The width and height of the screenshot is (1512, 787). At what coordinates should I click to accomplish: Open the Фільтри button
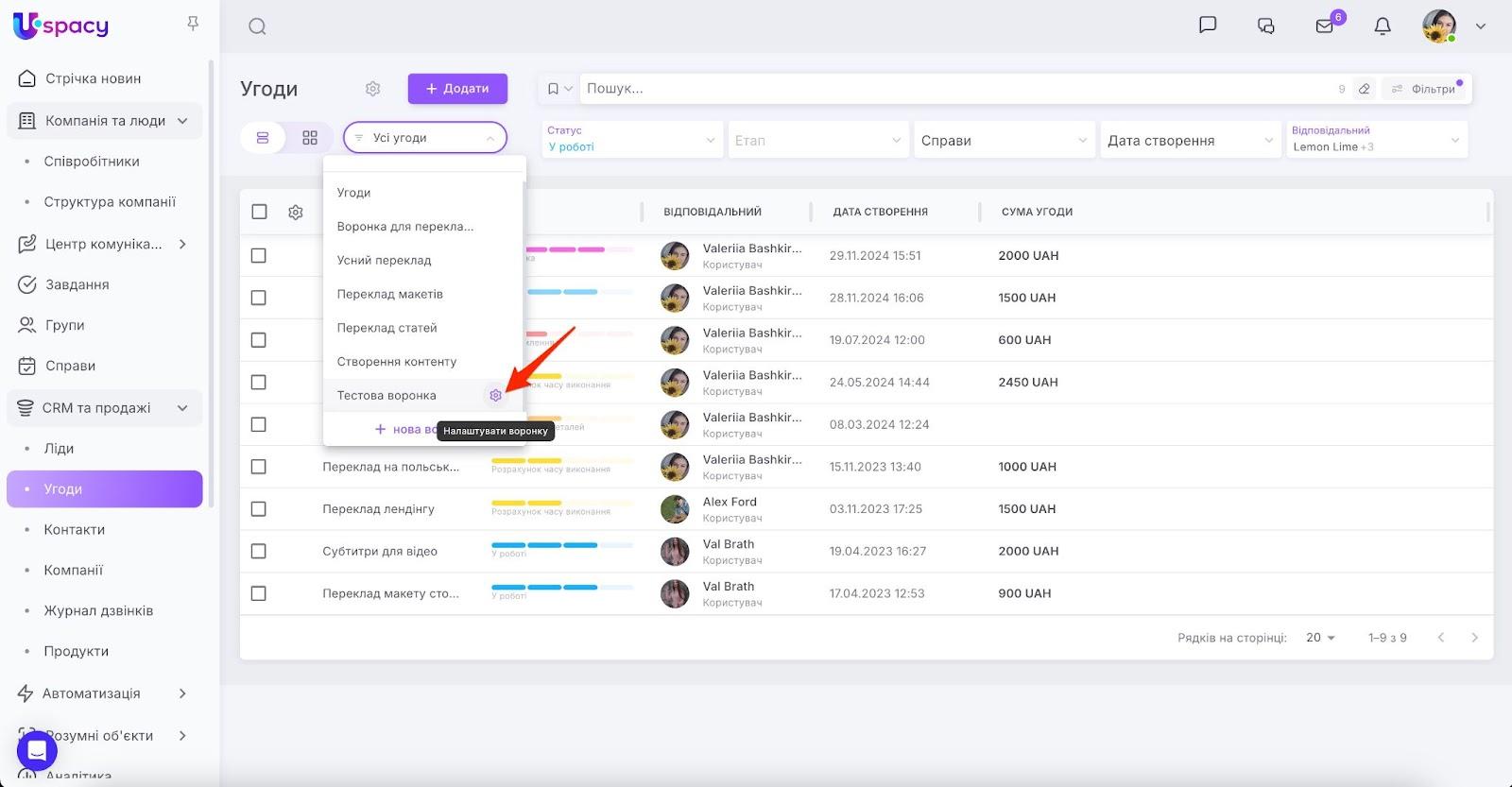[1425, 89]
